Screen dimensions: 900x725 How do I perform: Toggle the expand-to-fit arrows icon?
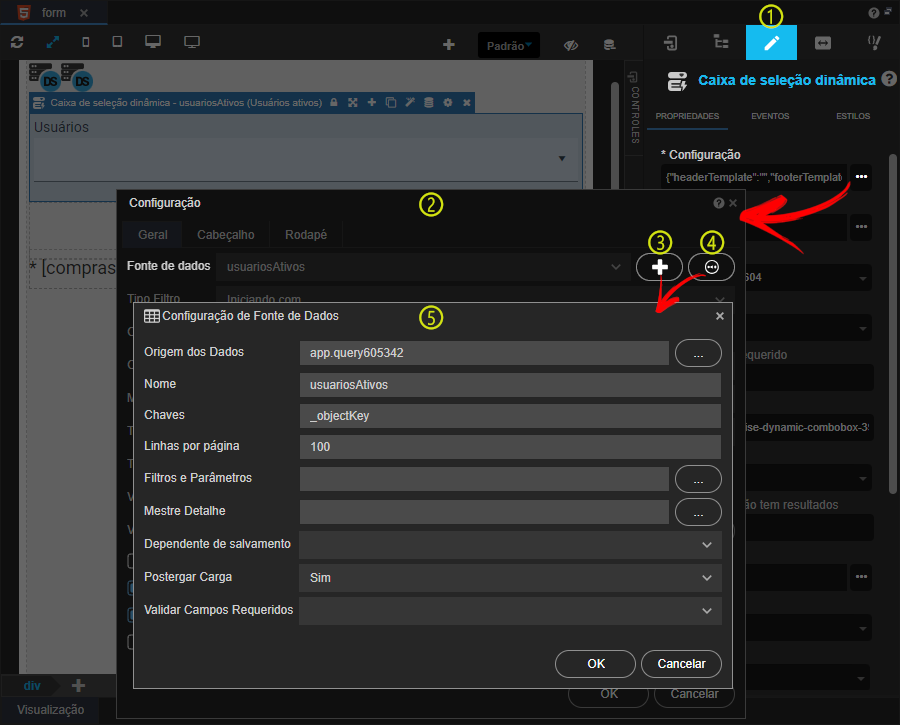[52, 42]
